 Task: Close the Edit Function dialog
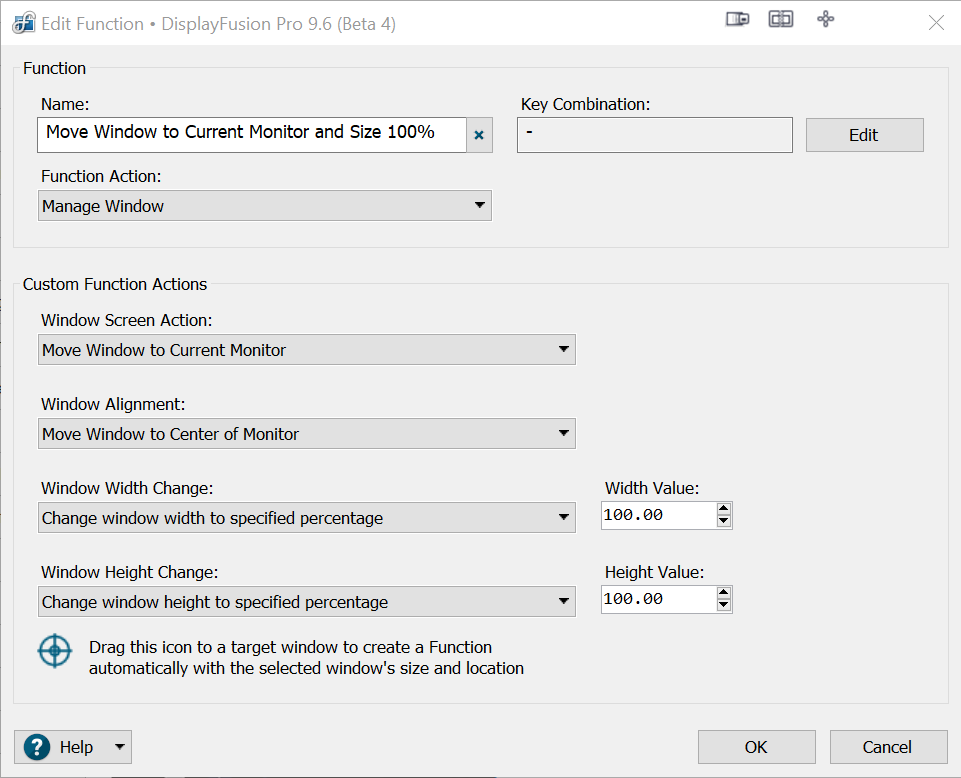(x=936, y=23)
